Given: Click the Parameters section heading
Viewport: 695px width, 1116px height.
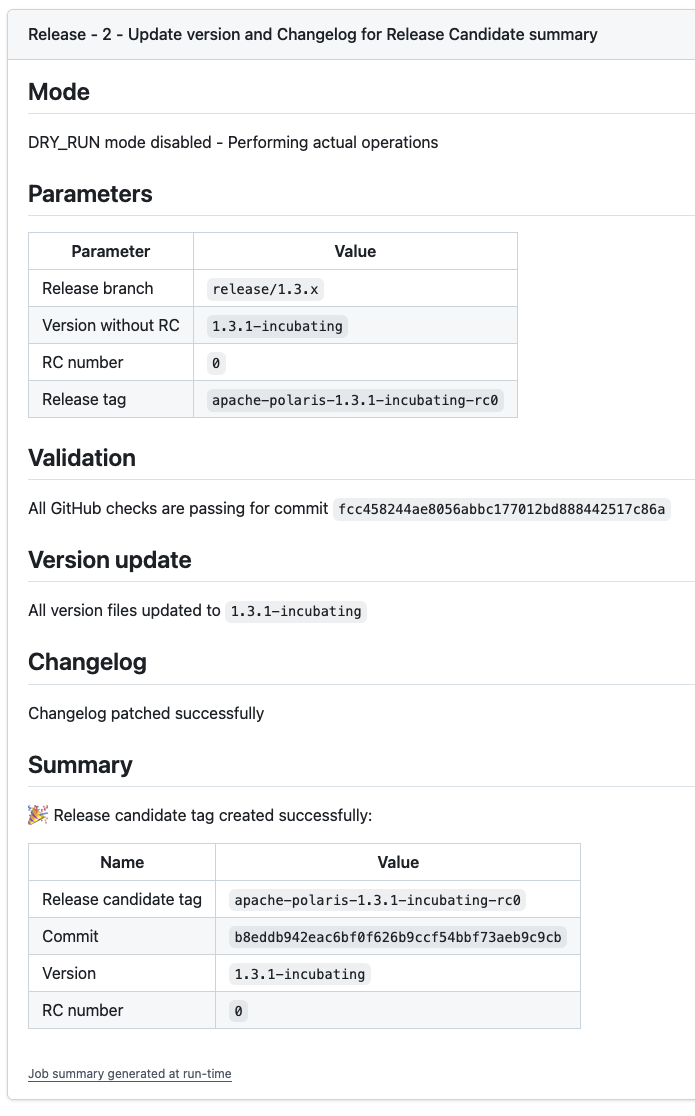Looking at the screenshot, I should point(90,194).
